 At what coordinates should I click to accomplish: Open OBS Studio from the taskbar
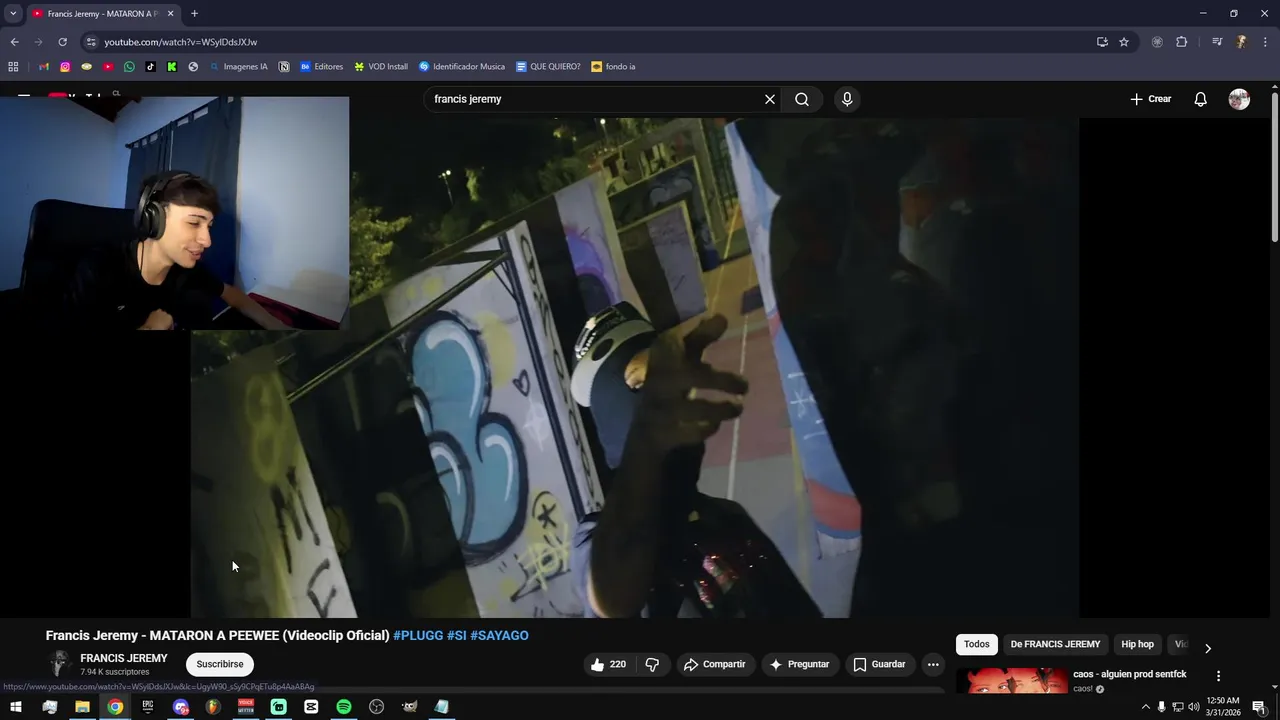click(x=376, y=707)
